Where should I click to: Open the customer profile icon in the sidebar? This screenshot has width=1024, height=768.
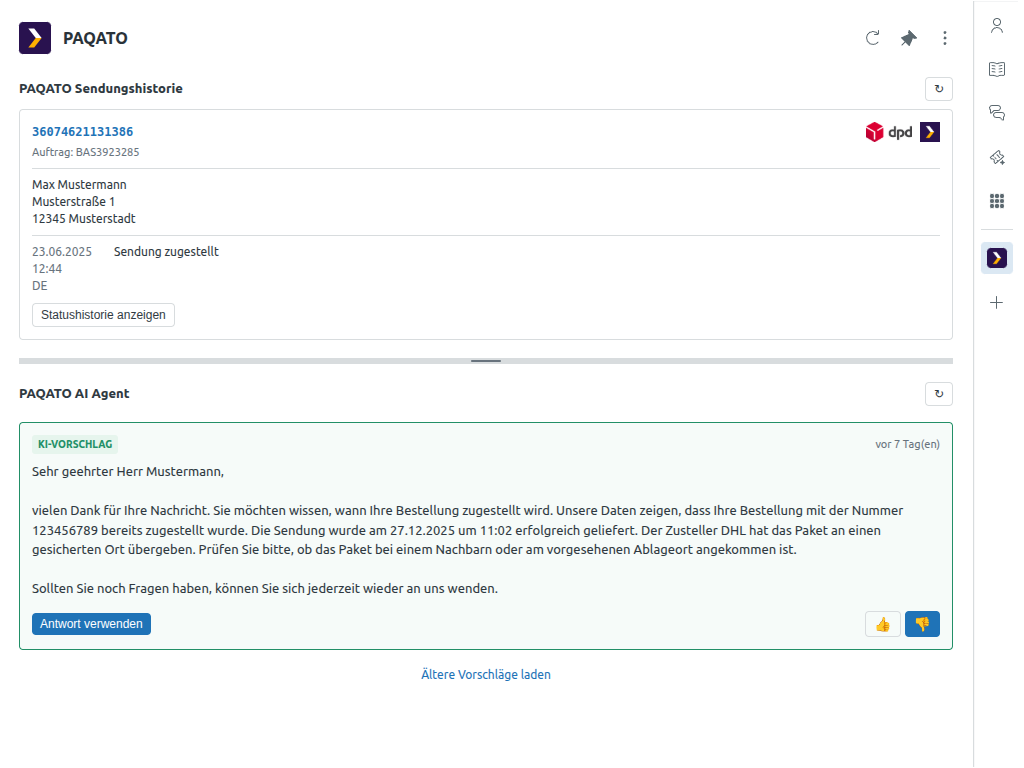click(996, 25)
